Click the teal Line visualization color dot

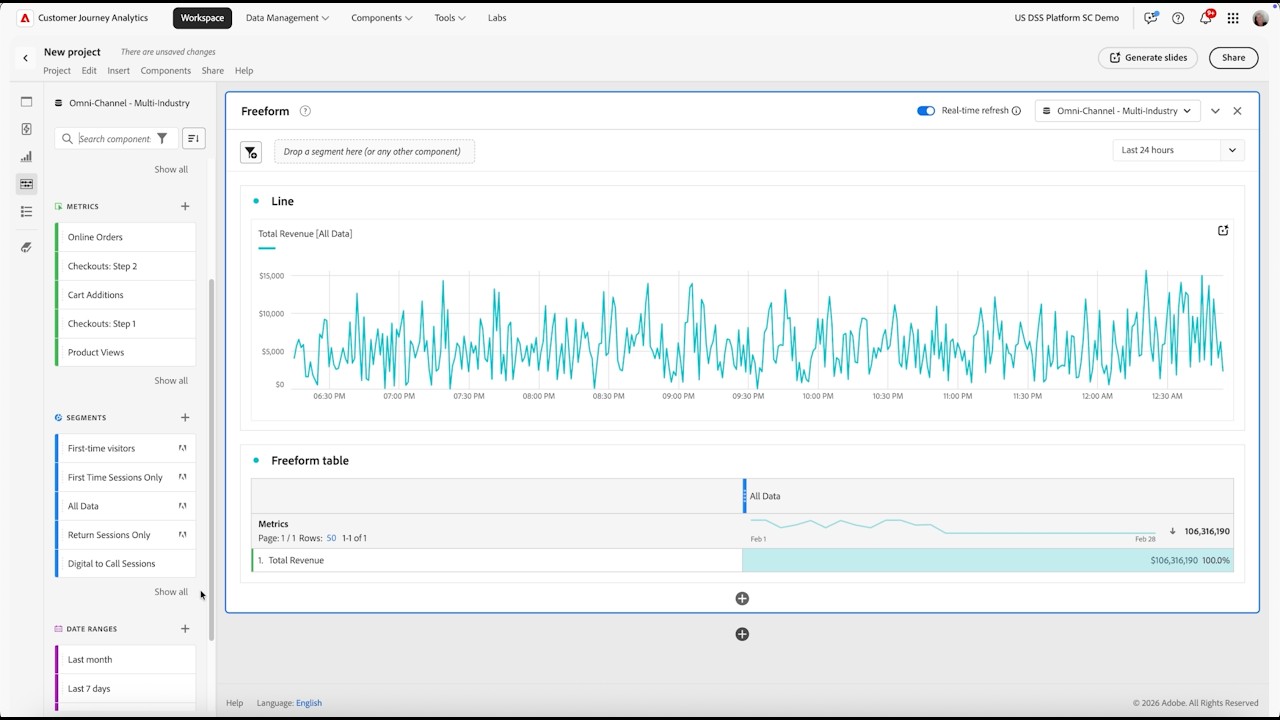pos(256,201)
